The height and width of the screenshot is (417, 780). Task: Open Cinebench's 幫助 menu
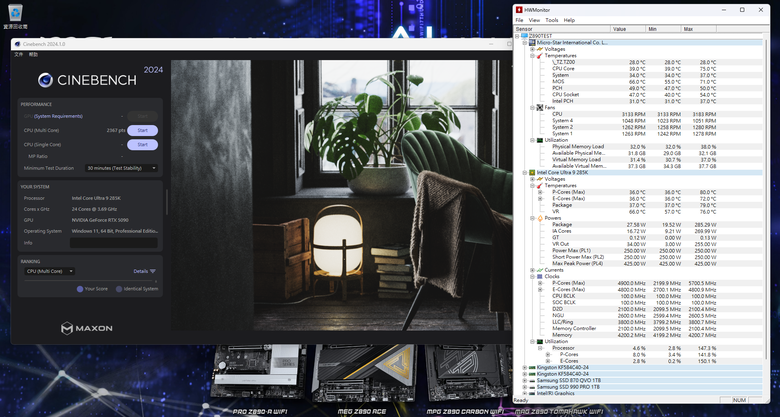pyautogui.click(x=33, y=54)
